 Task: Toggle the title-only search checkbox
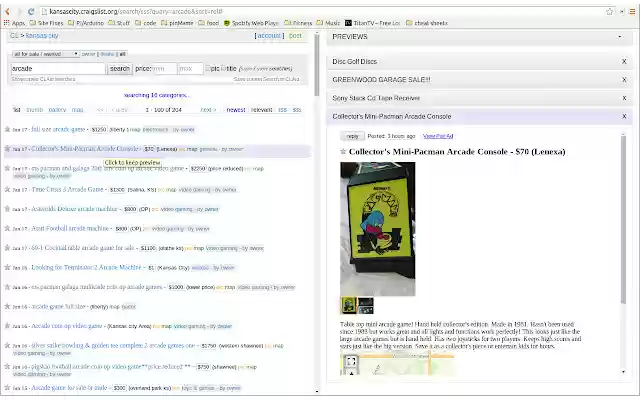[223, 68]
